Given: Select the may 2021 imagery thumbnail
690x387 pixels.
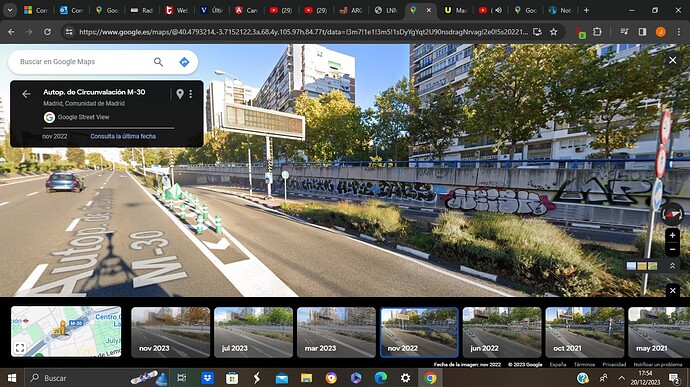Looking at the screenshot, I should point(659,332).
